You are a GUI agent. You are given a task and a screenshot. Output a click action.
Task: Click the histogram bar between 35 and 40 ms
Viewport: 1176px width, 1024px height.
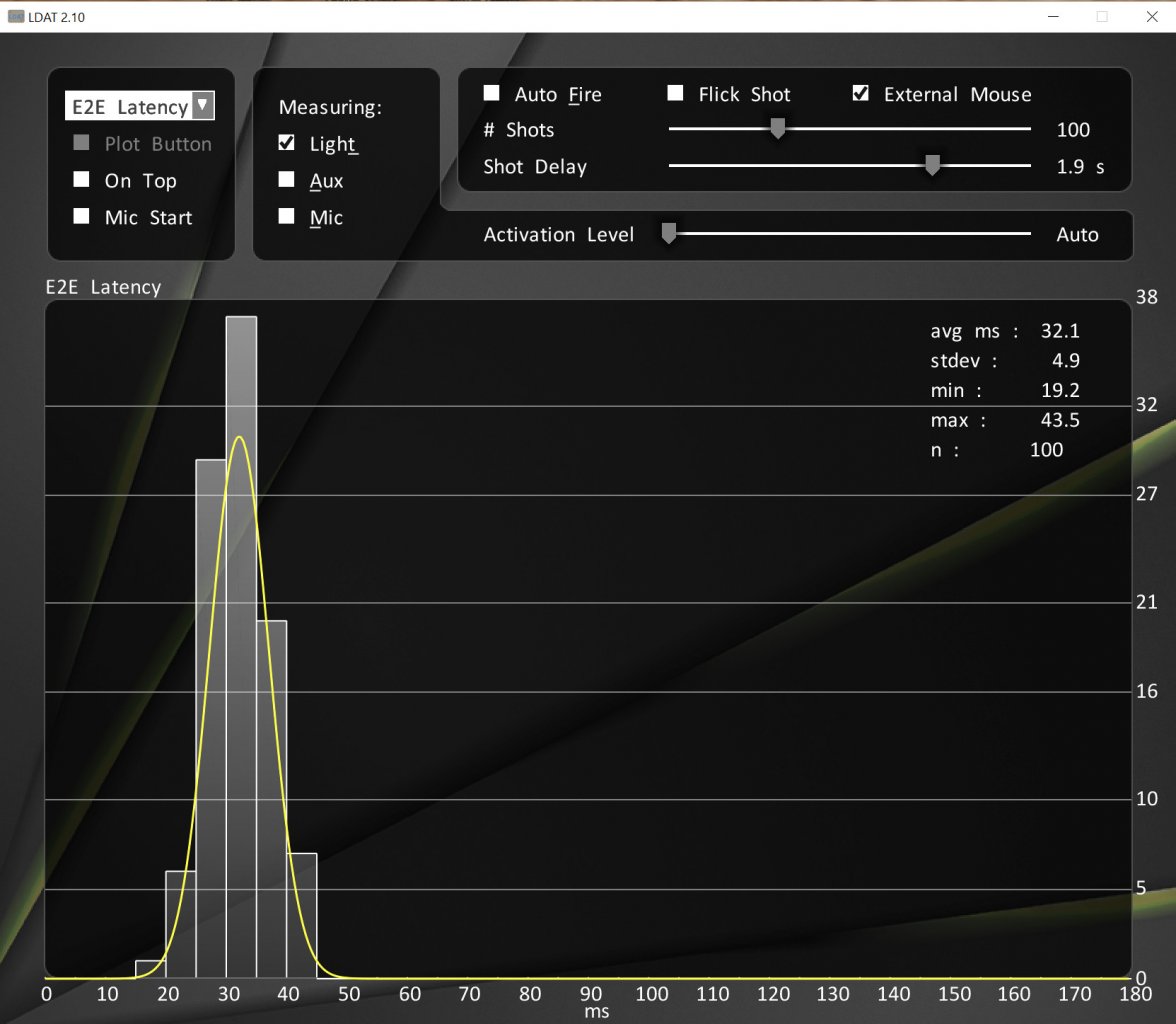tap(272, 799)
